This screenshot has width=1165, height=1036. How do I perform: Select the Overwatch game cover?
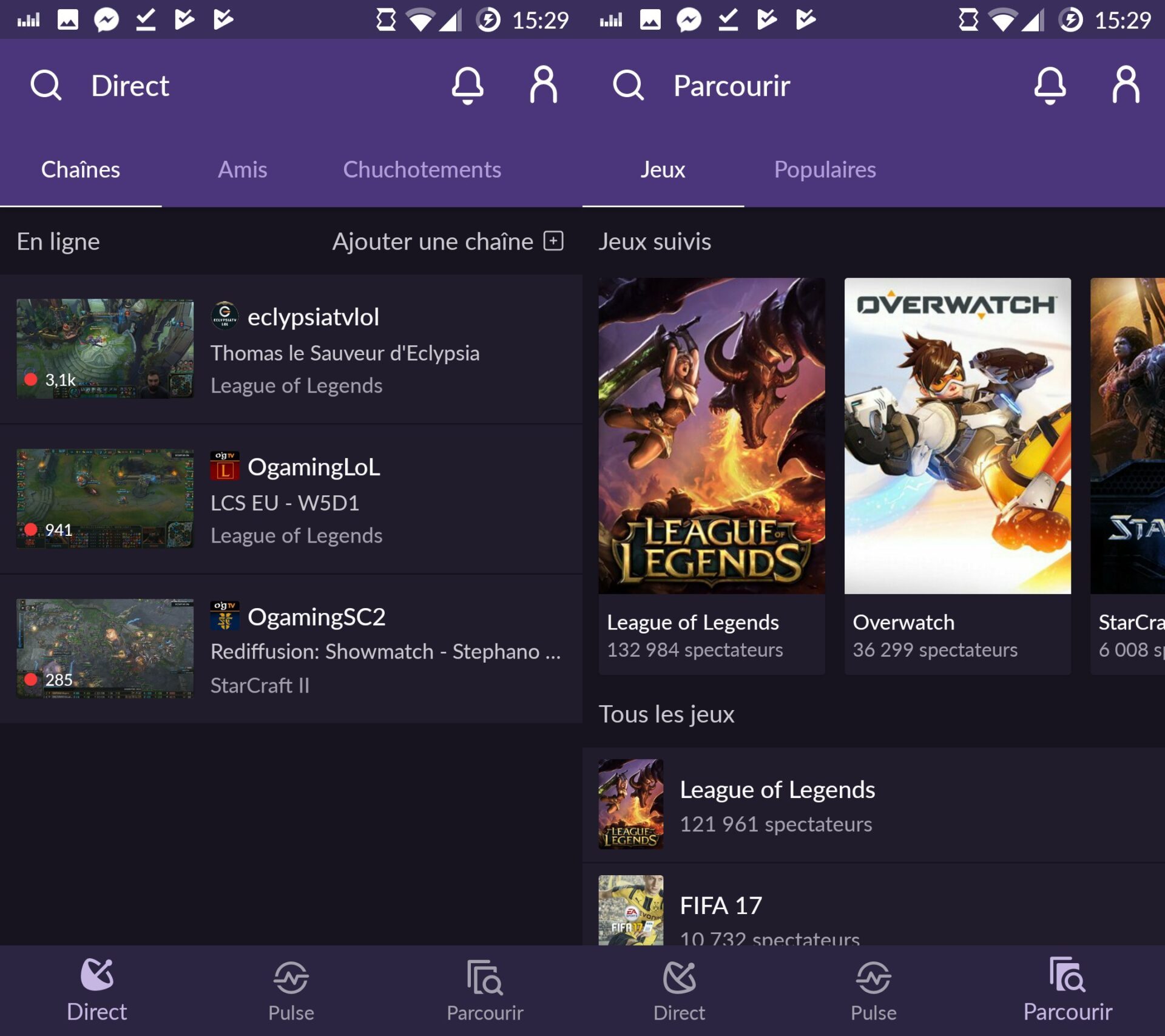coord(957,435)
